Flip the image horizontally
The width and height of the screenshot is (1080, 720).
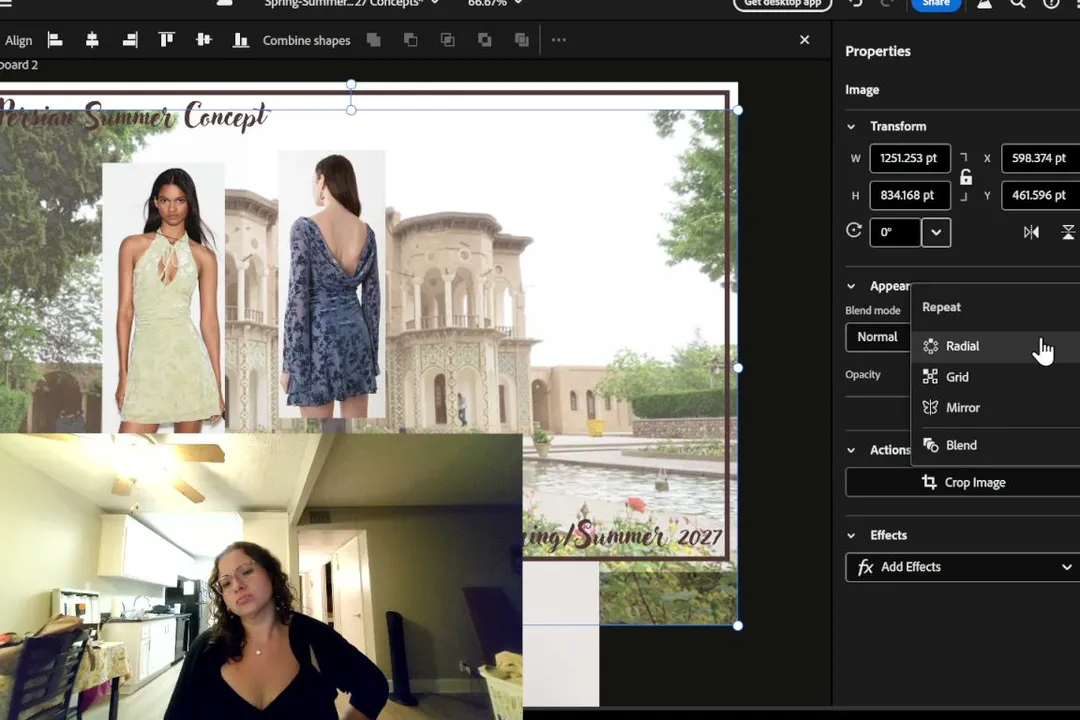(x=1031, y=232)
